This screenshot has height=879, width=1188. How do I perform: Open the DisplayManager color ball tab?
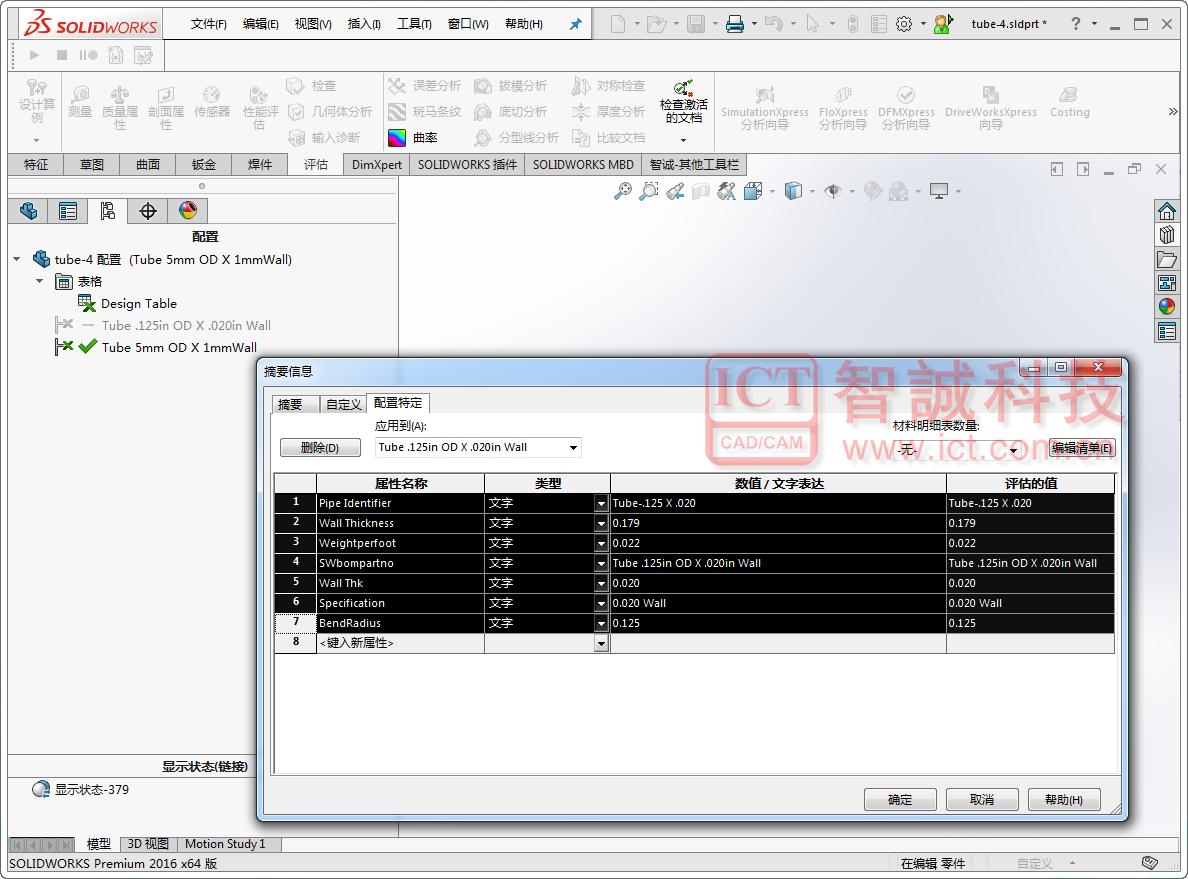coord(187,211)
